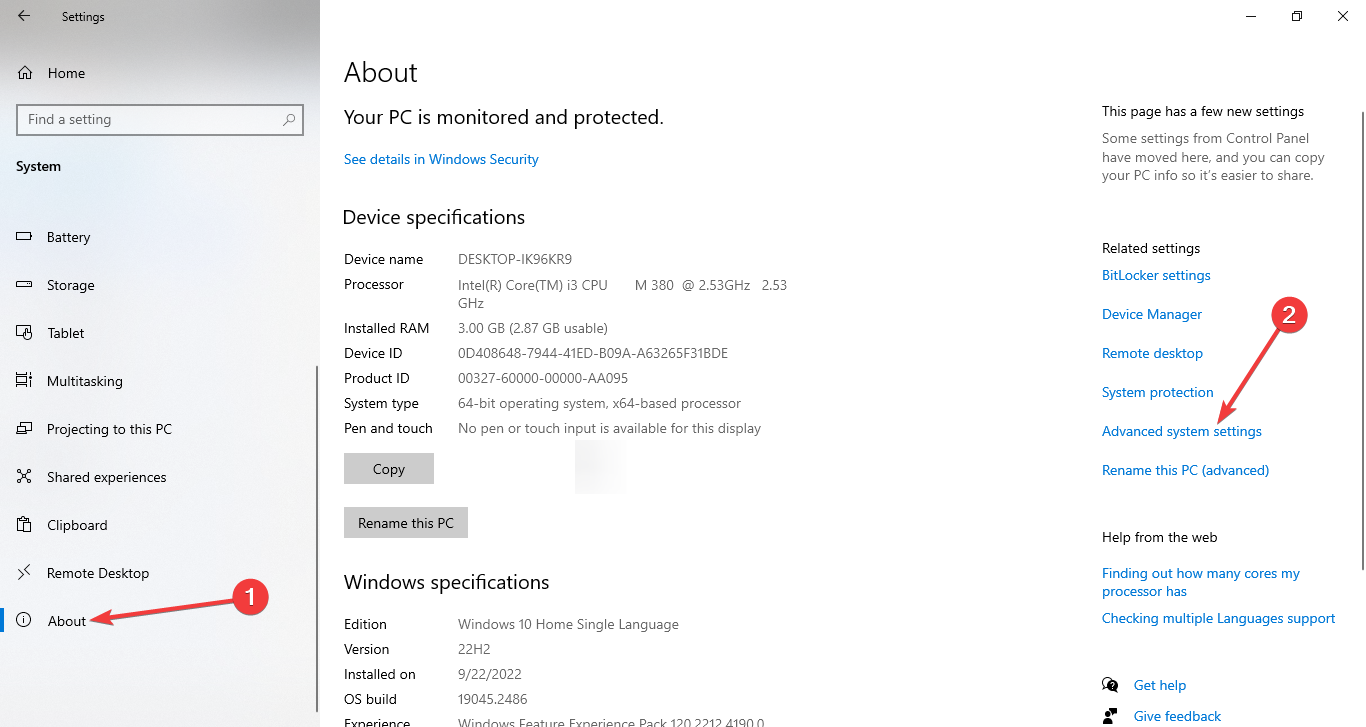Open BitLocker settings
The width and height of the screenshot is (1366, 727).
(1155, 274)
